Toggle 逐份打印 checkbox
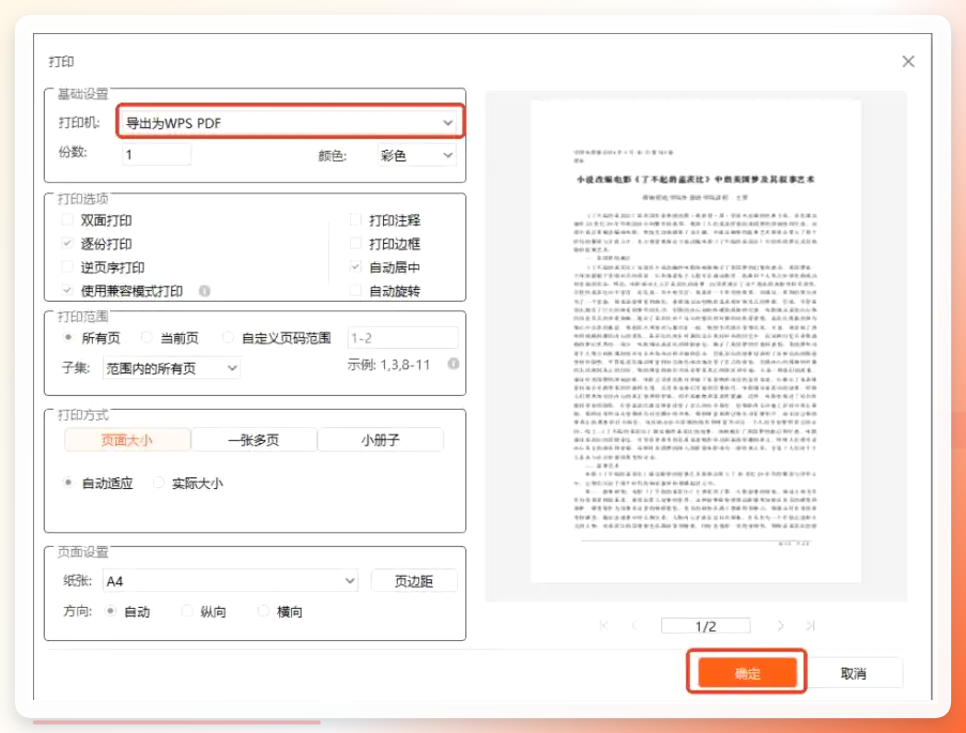The image size is (966, 733). coord(68,243)
